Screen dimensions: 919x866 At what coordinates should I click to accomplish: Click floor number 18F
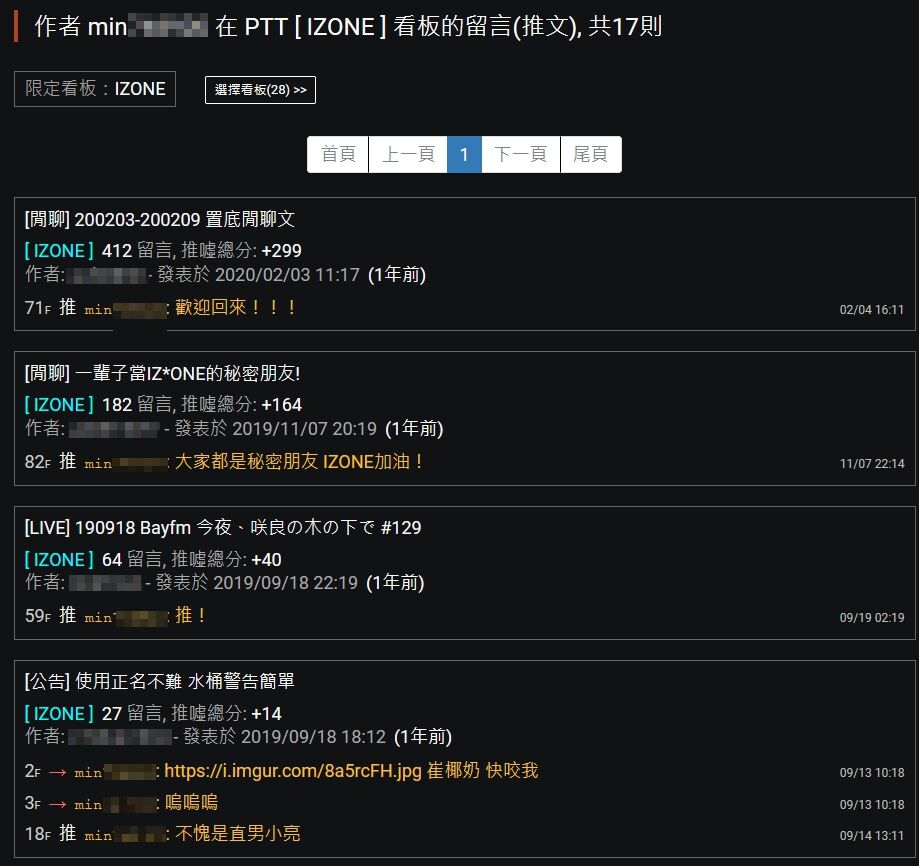pyautogui.click(x=38, y=834)
